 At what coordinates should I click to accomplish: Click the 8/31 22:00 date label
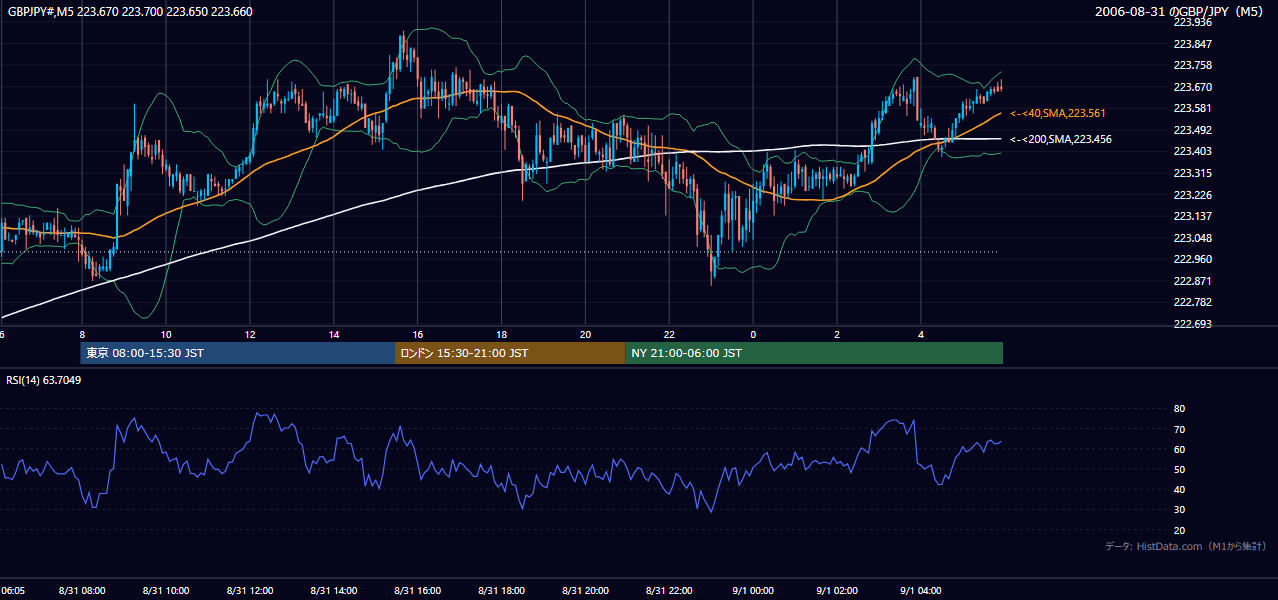670,591
